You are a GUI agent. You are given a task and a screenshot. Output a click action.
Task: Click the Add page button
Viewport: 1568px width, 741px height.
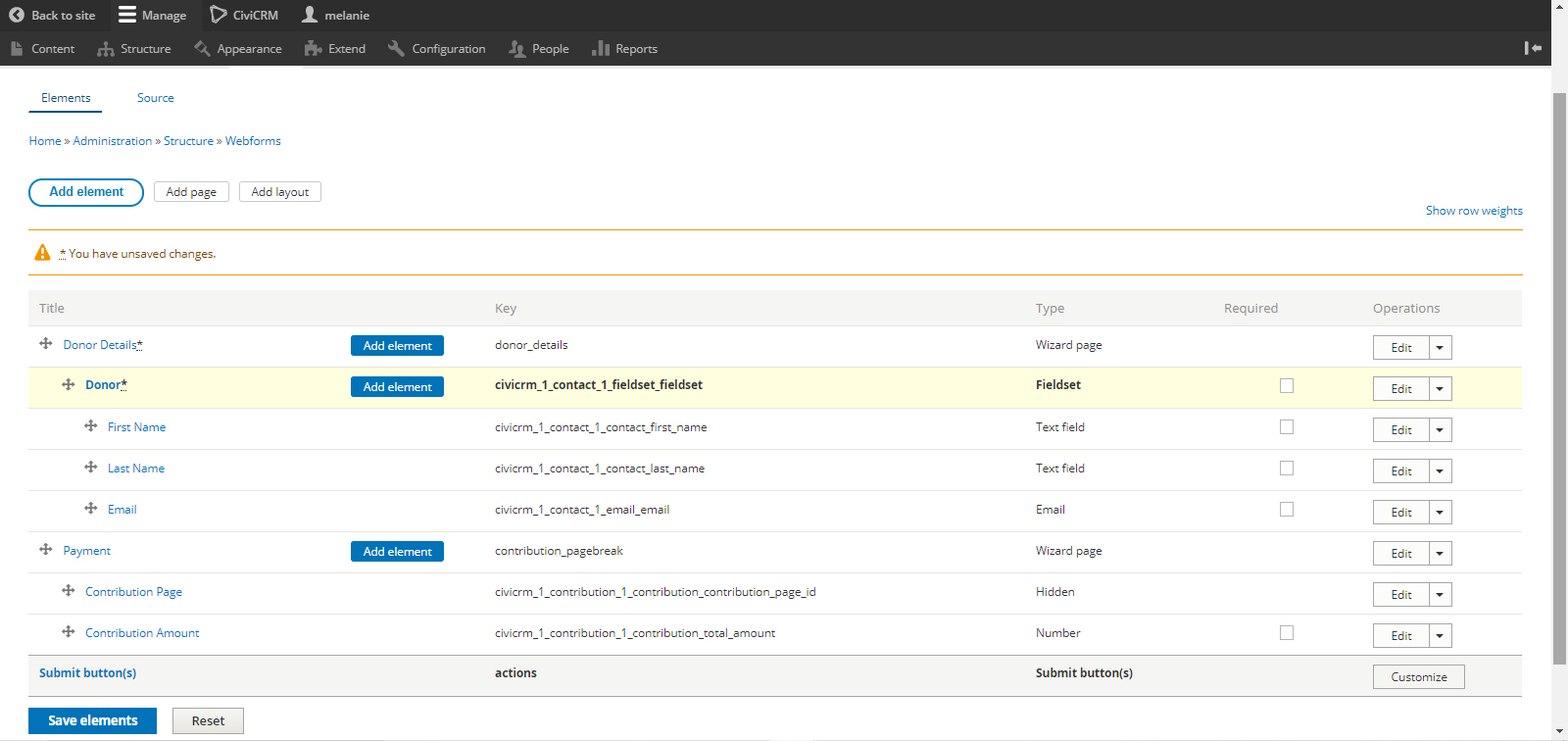click(x=191, y=192)
